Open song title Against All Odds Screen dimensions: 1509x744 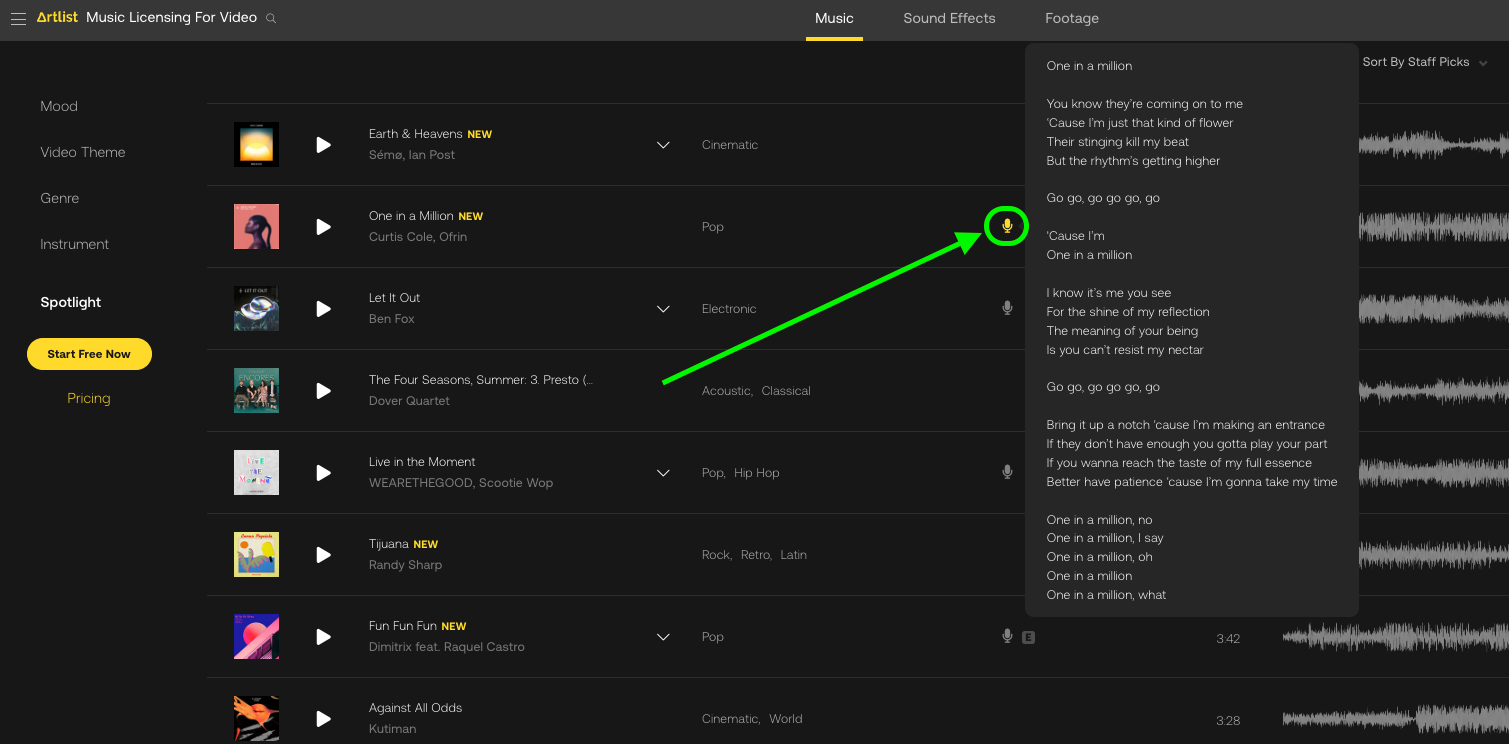coord(416,708)
